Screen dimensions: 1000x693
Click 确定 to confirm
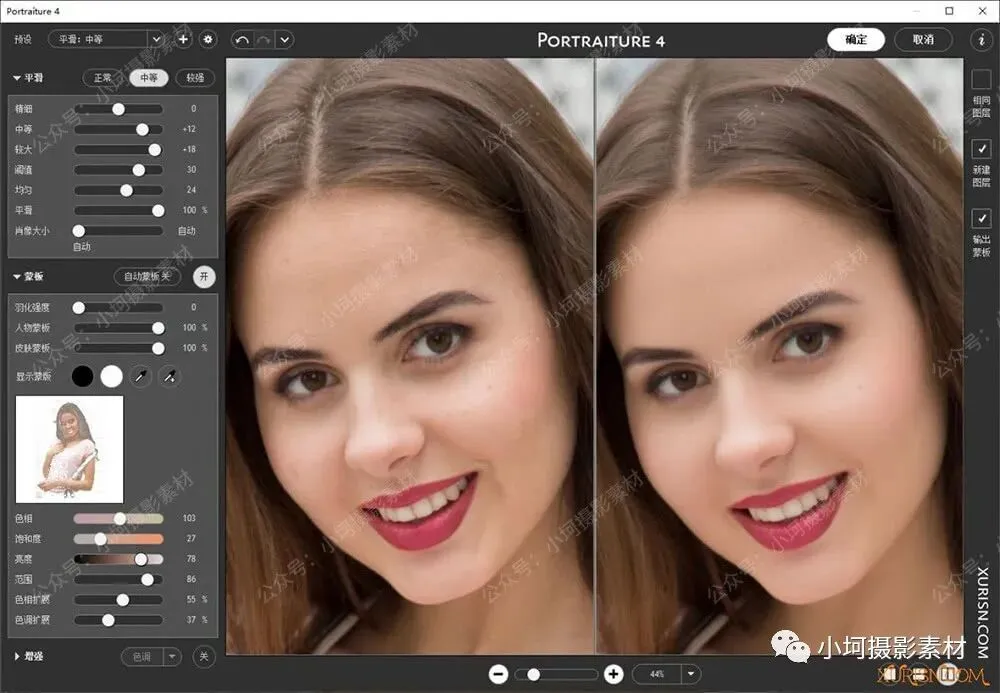click(856, 40)
